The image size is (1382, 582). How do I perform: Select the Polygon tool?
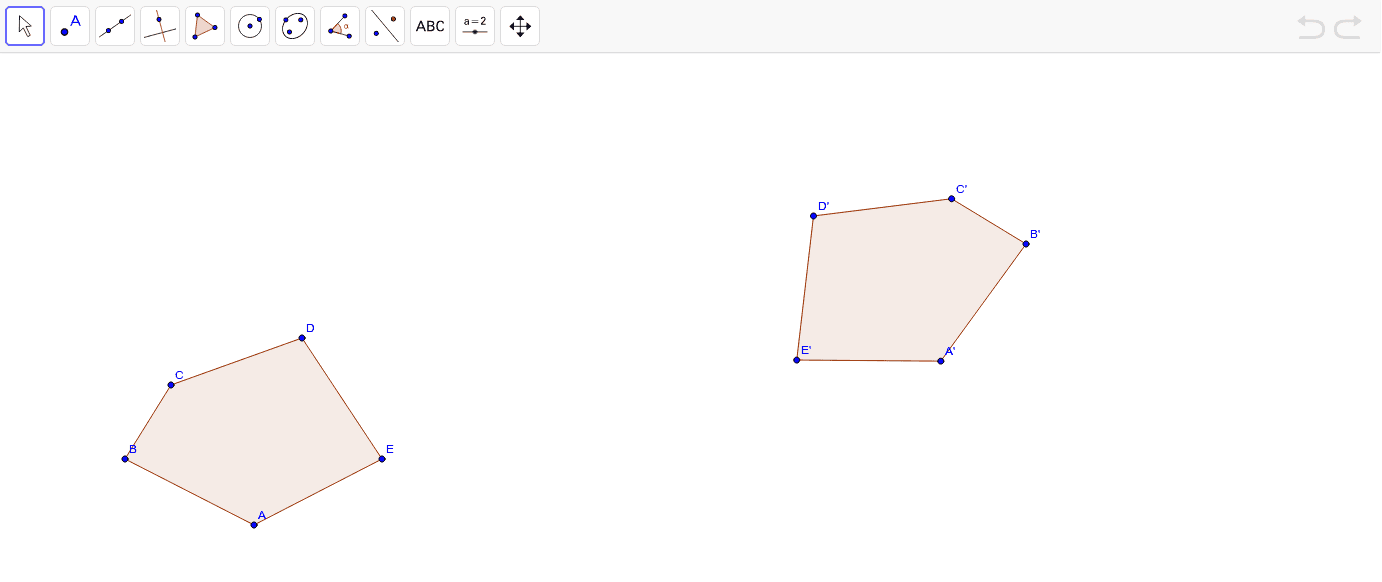[205, 26]
